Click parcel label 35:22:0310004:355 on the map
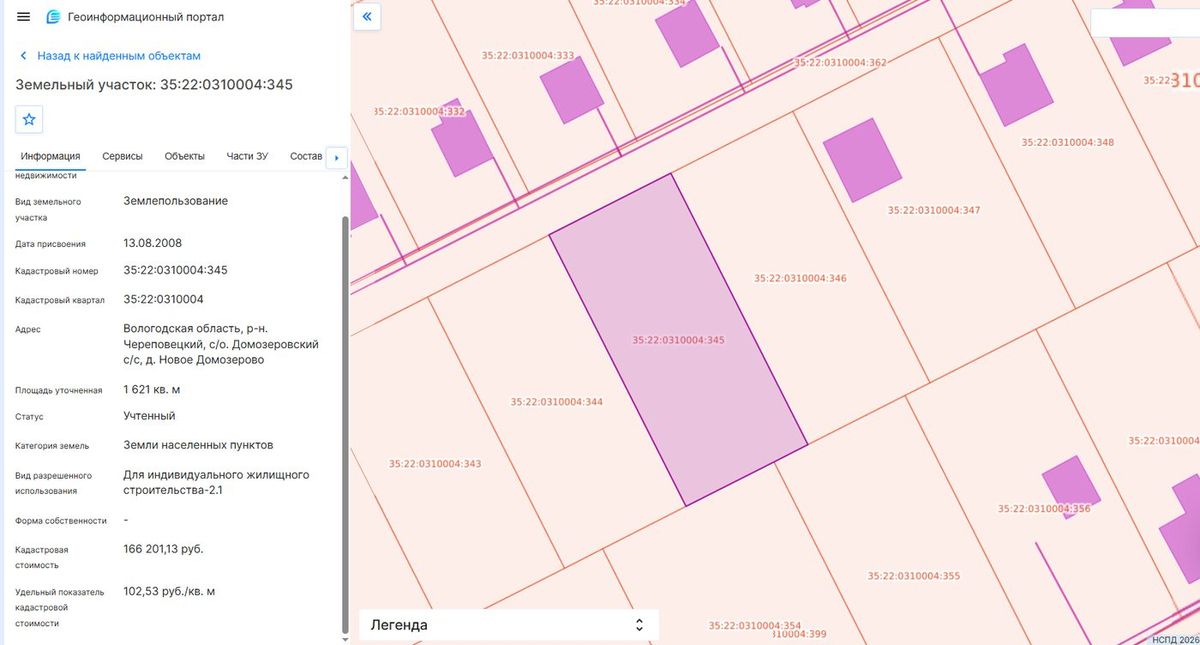Screen dimensions: 1200x645 (x=914, y=576)
